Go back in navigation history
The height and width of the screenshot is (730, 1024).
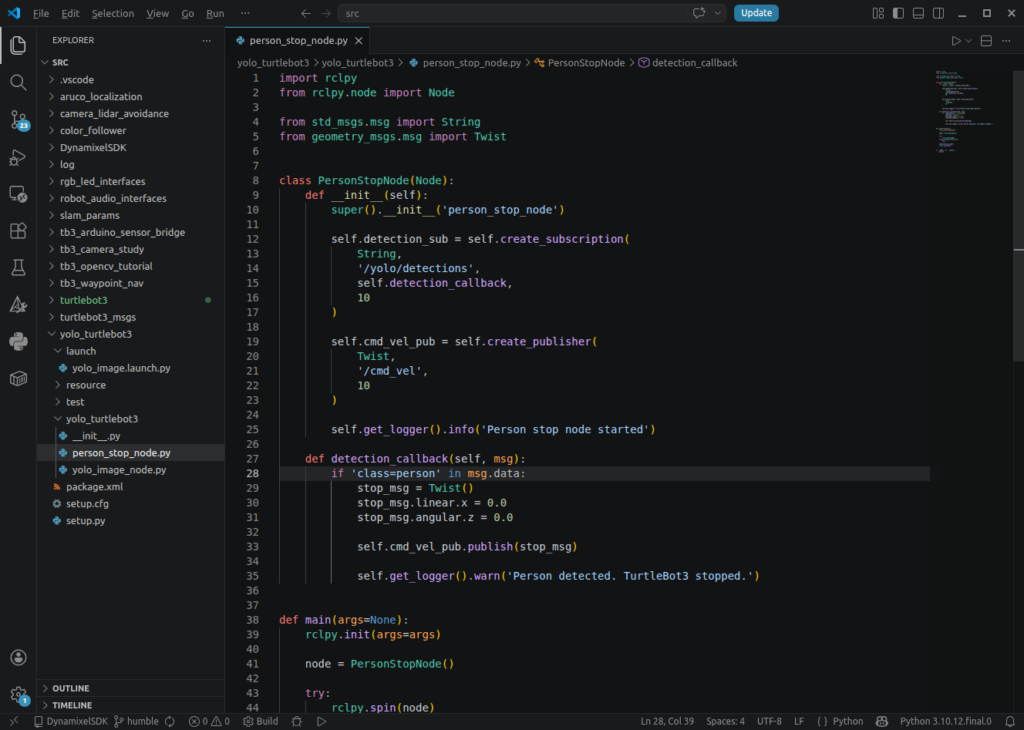tap(305, 13)
